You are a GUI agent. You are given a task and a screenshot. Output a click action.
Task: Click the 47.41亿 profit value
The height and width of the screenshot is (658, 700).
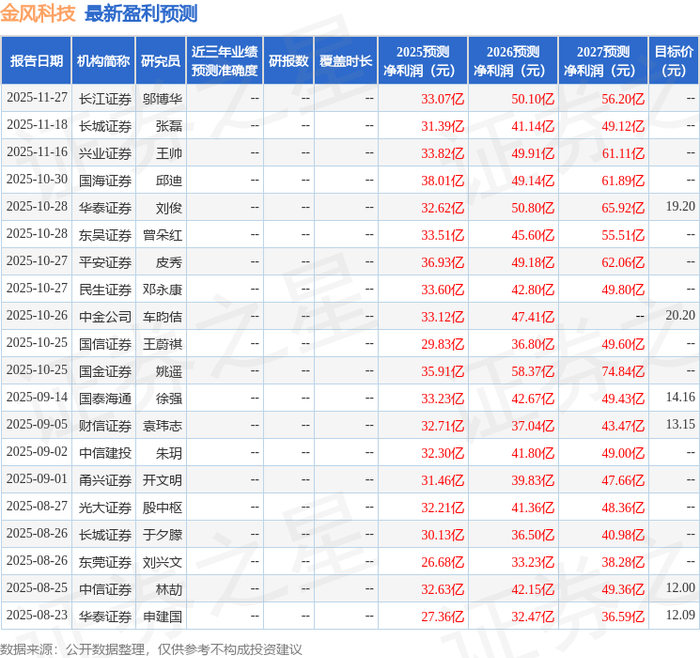pos(533,317)
